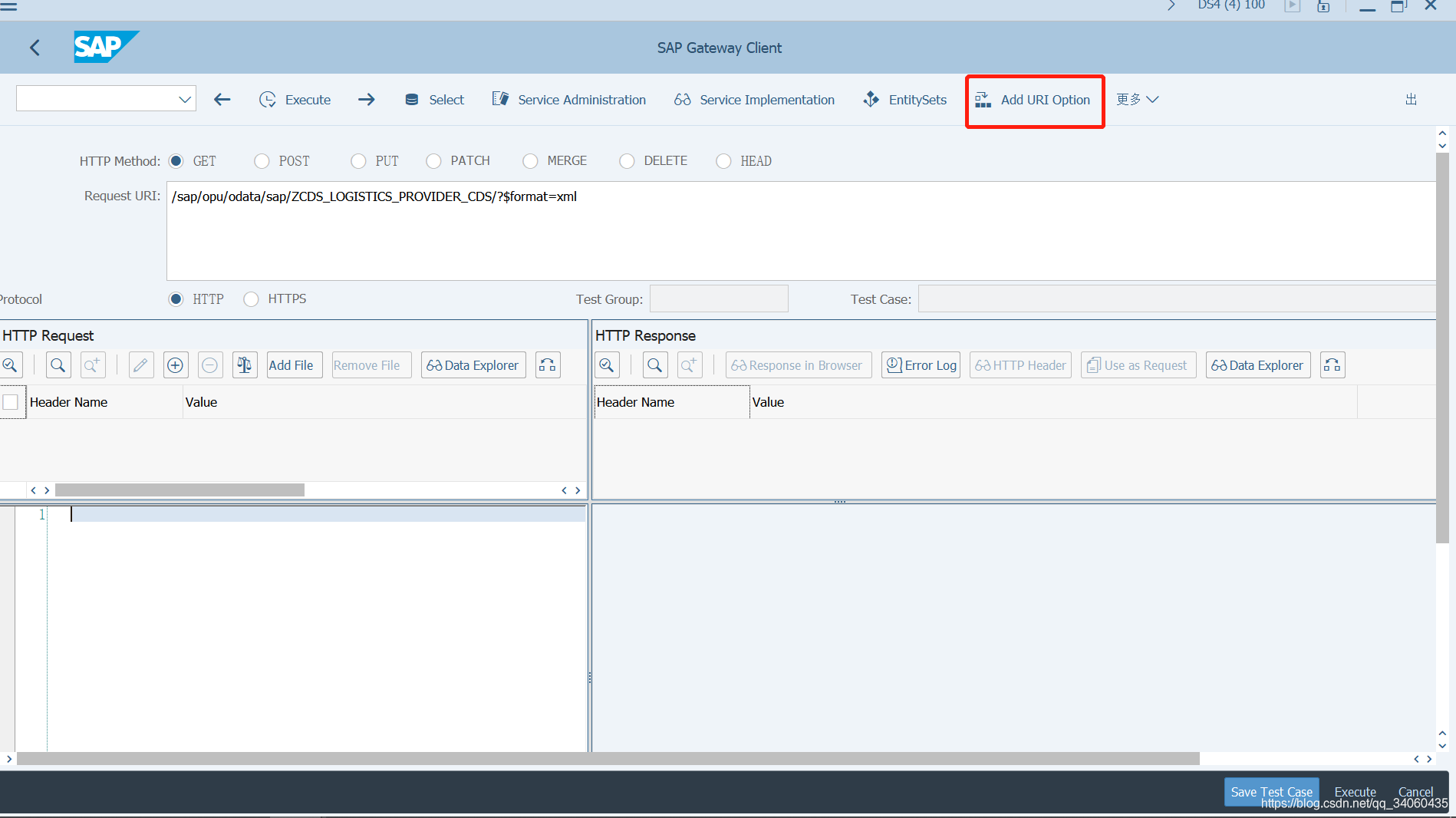Viewport: 1456px width, 818px height.
Task: Click Add File button
Action: (294, 365)
